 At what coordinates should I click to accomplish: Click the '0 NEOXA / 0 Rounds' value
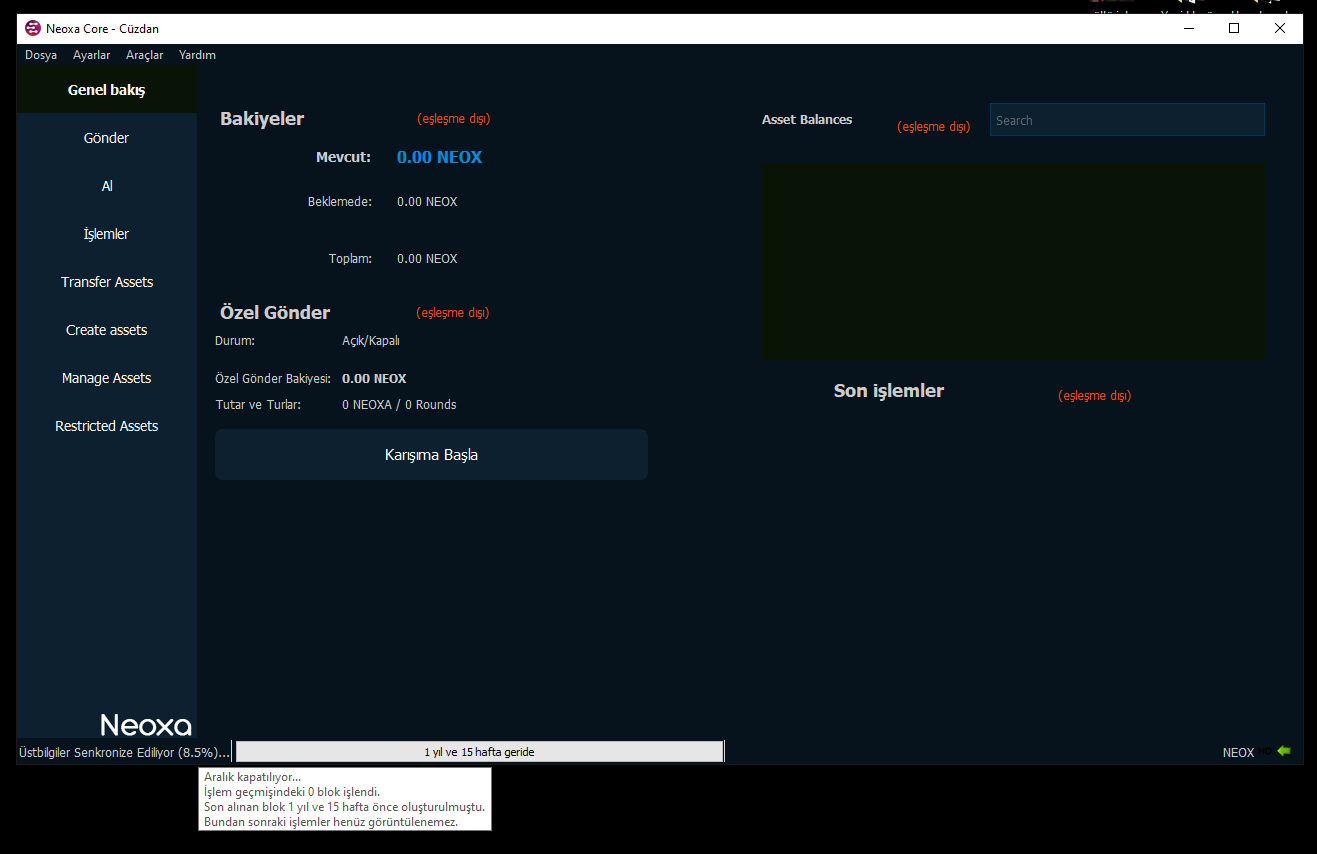(x=399, y=405)
